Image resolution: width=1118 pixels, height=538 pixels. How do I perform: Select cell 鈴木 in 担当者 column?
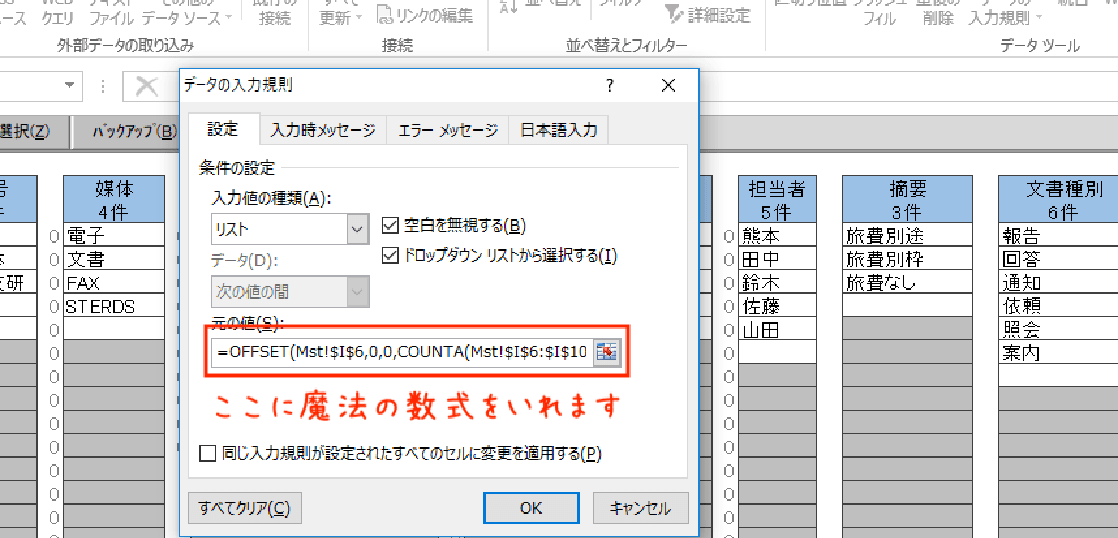776,282
